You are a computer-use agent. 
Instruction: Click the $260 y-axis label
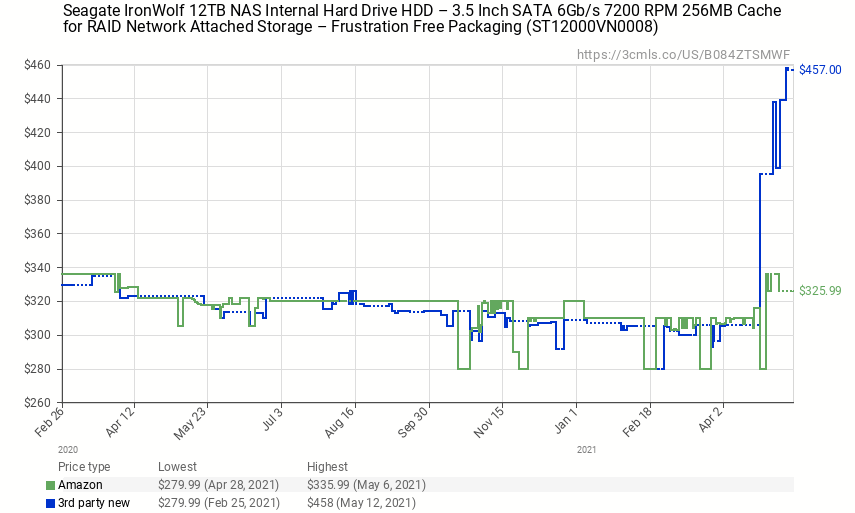(x=38, y=403)
